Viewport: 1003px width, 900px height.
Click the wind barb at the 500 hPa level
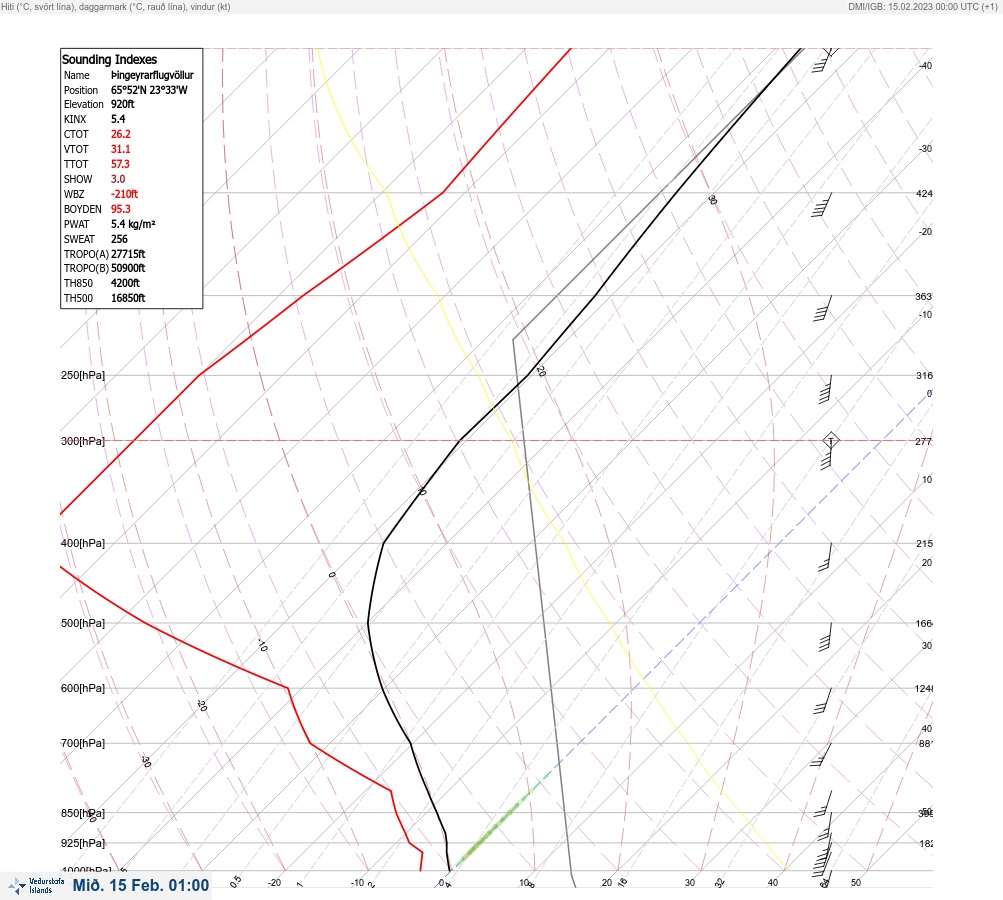pos(826,637)
